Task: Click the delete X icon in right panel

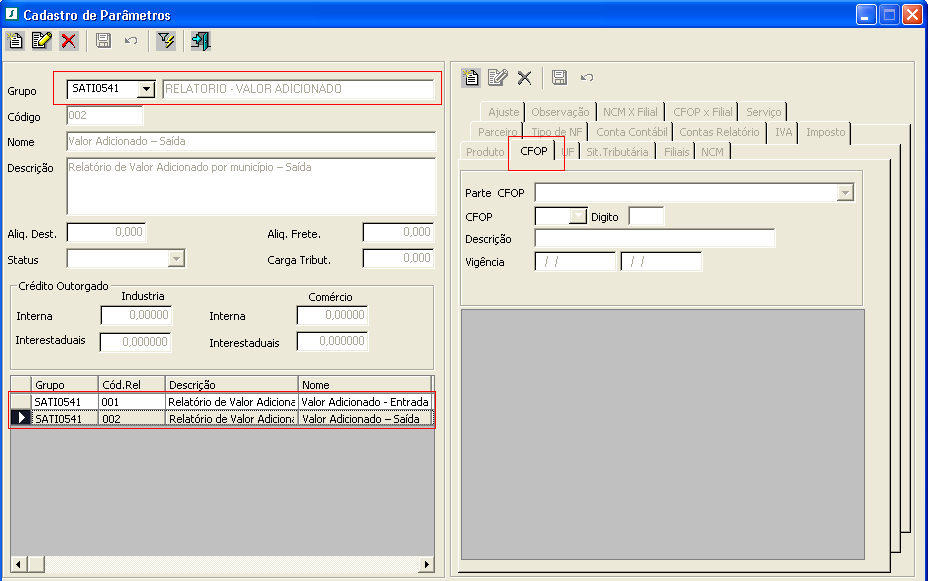Action: pos(524,77)
